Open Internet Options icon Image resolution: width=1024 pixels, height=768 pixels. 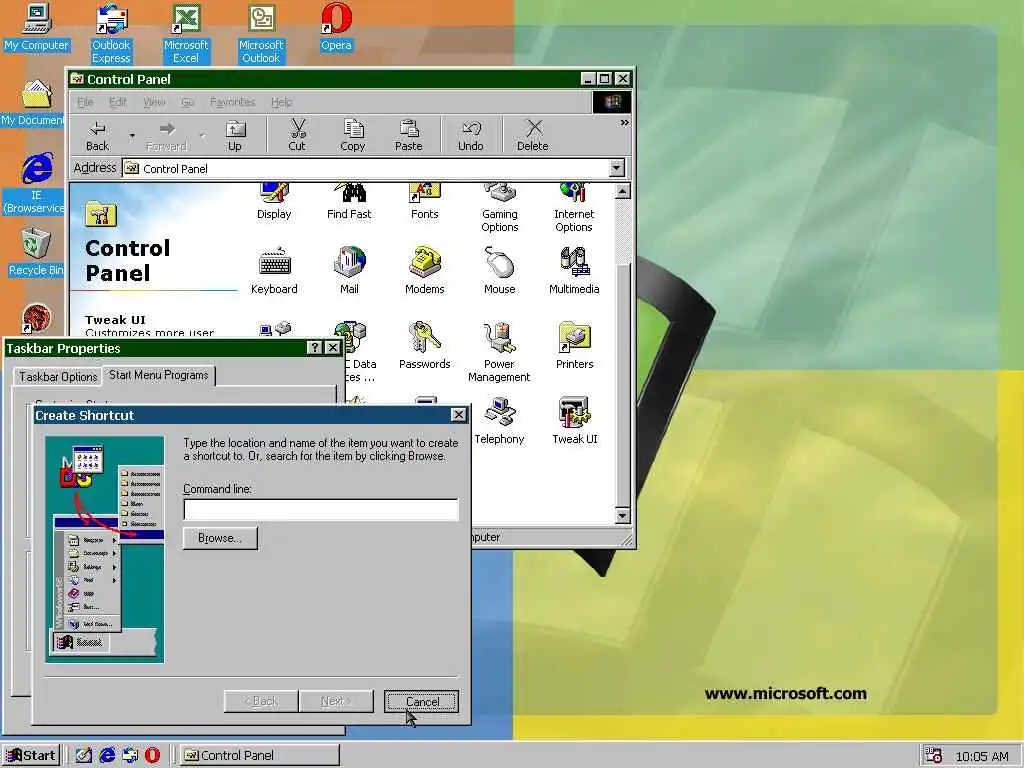tap(574, 208)
